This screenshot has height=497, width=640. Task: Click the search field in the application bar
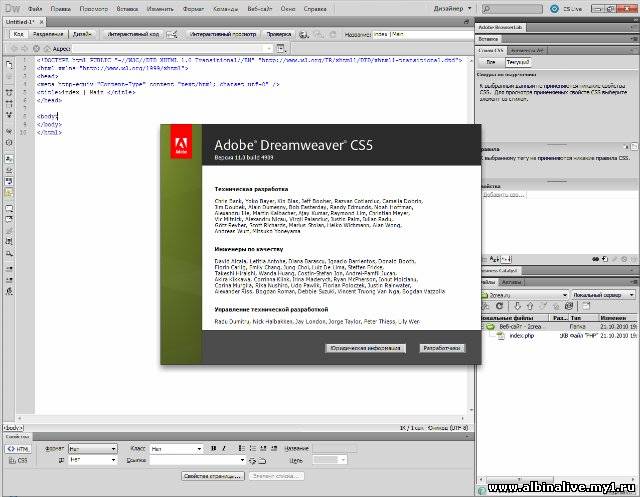click(512, 9)
